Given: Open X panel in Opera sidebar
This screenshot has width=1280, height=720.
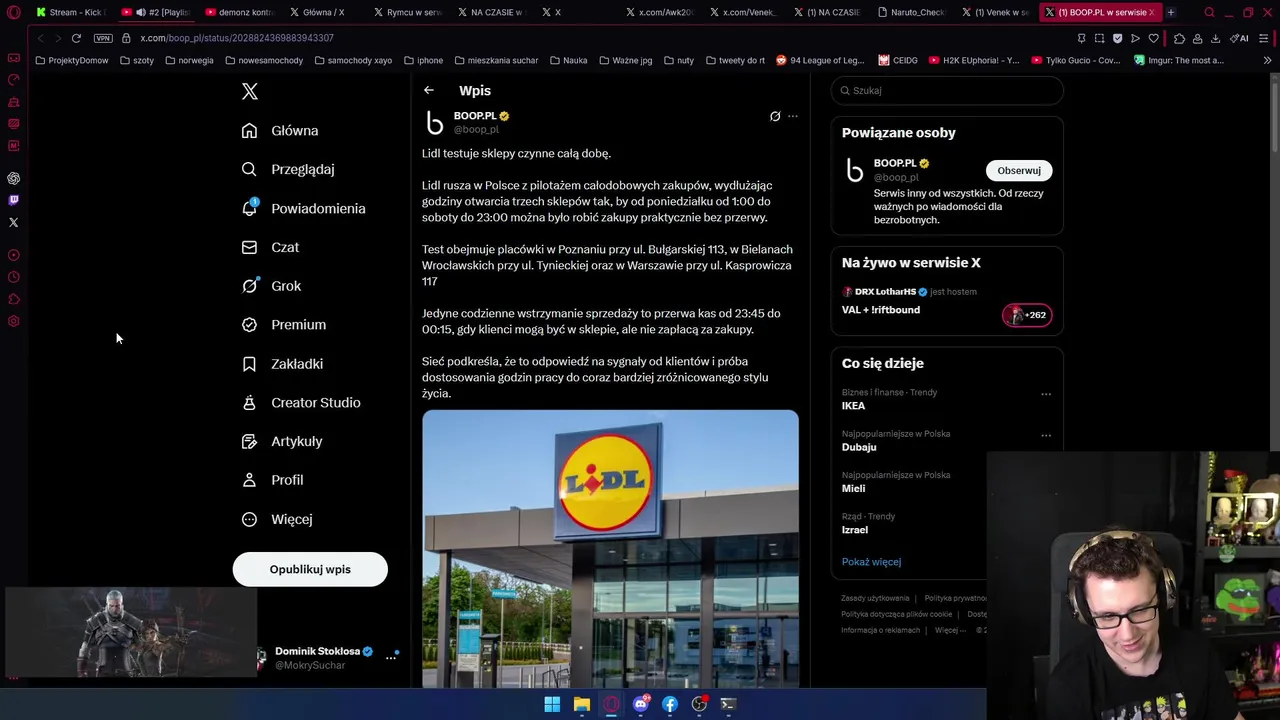Looking at the screenshot, I should pyautogui.click(x=14, y=222).
